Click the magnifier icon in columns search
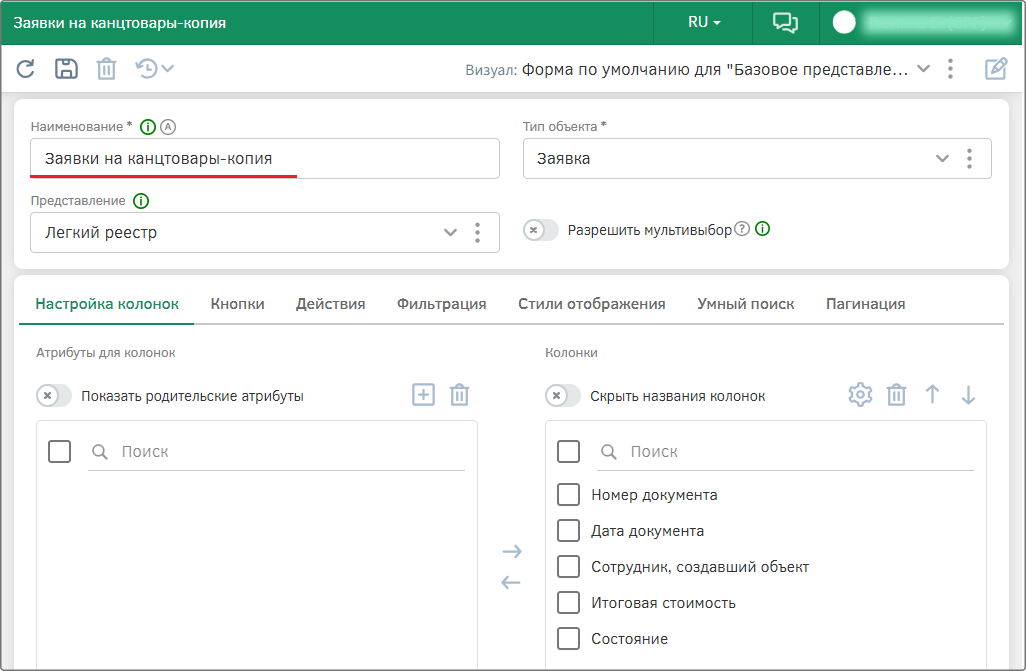 [609, 452]
